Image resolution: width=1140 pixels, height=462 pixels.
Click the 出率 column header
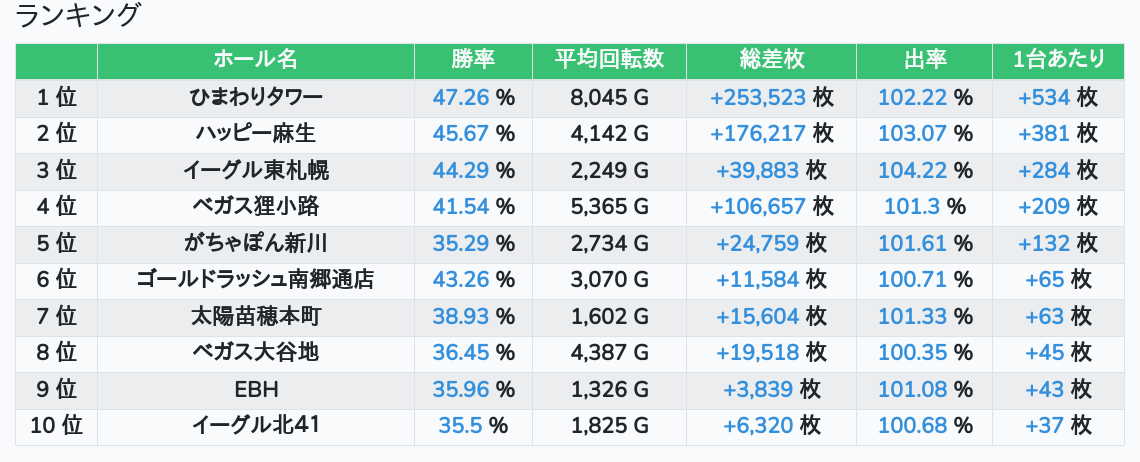[x=924, y=60]
